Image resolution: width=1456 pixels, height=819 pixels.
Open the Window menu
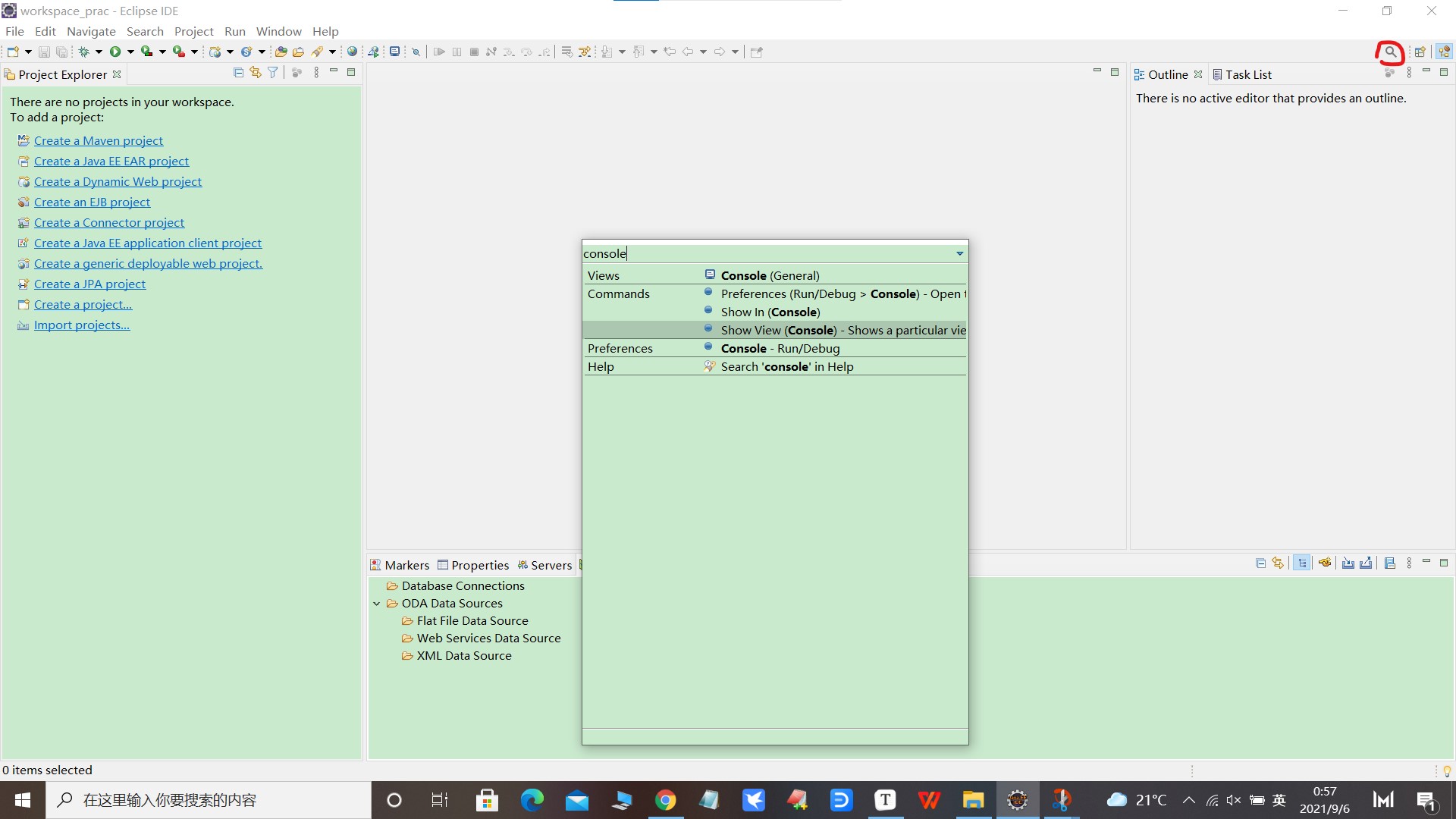(x=278, y=31)
